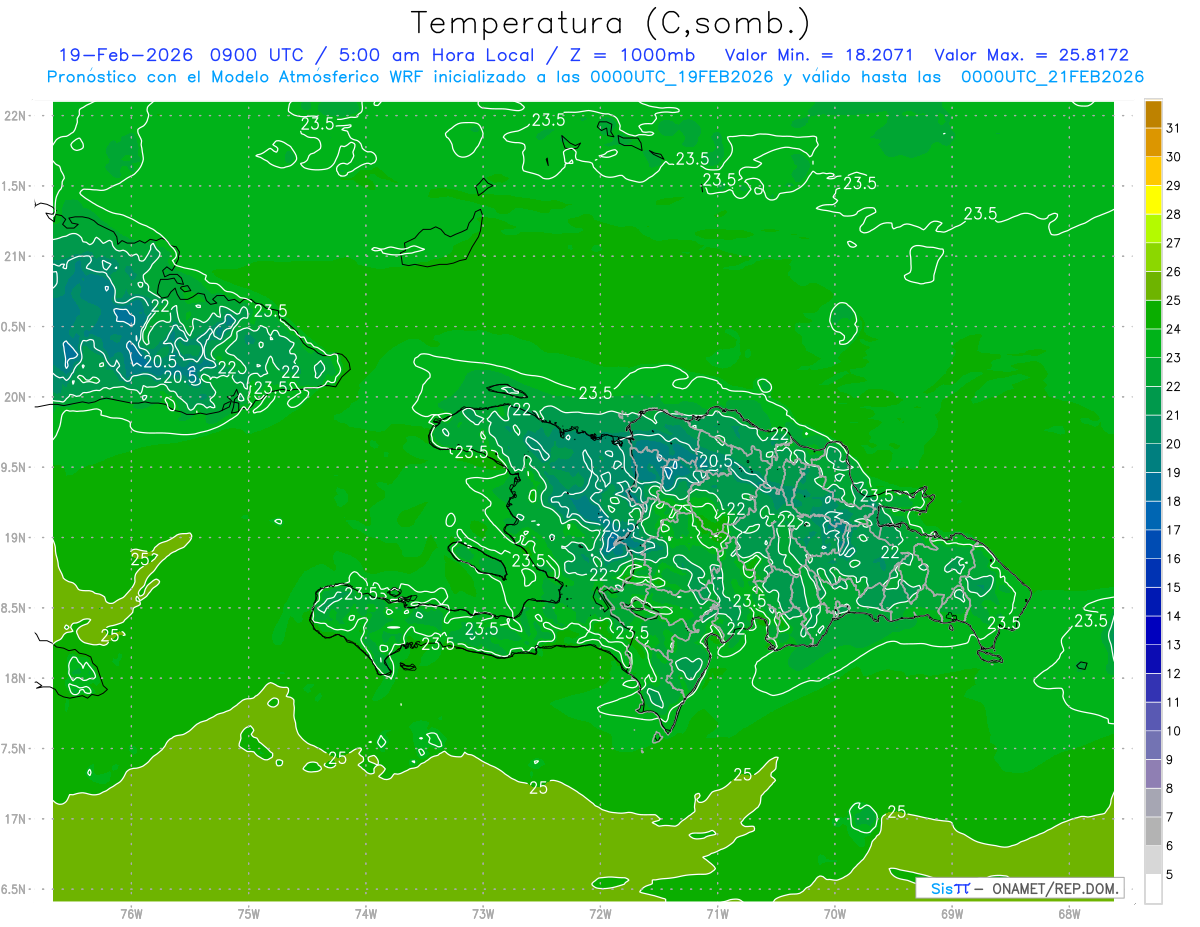Pick the blue legend swatch between 17 and 18
The height and width of the screenshot is (927, 1200).
1153,516
